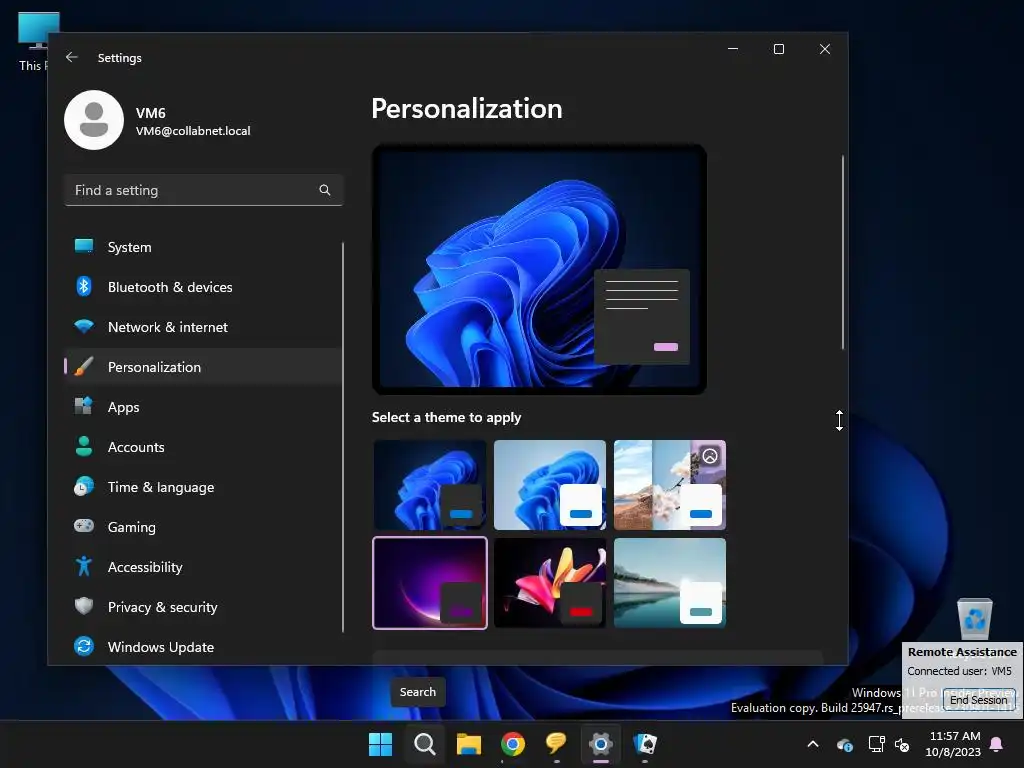Click the Apps icon in sidebar

click(84, 406)
